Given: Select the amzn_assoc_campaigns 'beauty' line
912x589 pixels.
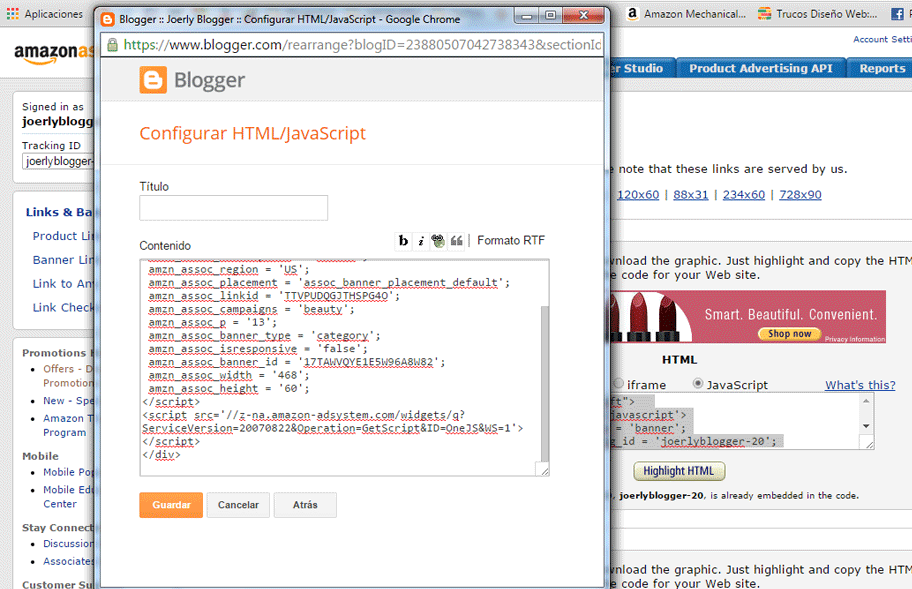Looking at the screenshot, I should tap(251, 309).
